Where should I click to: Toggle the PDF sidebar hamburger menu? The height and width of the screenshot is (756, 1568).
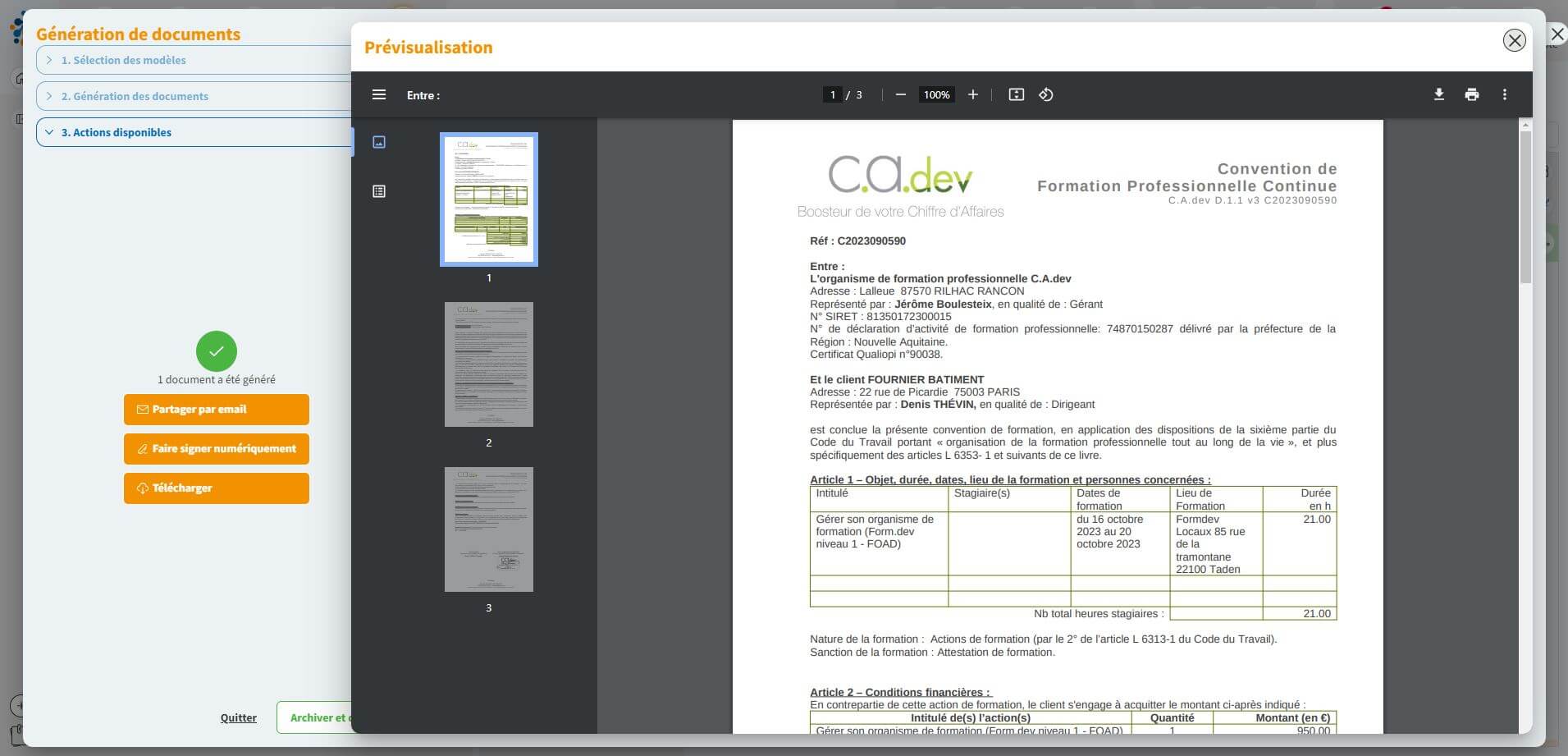(x=379, y=95)
